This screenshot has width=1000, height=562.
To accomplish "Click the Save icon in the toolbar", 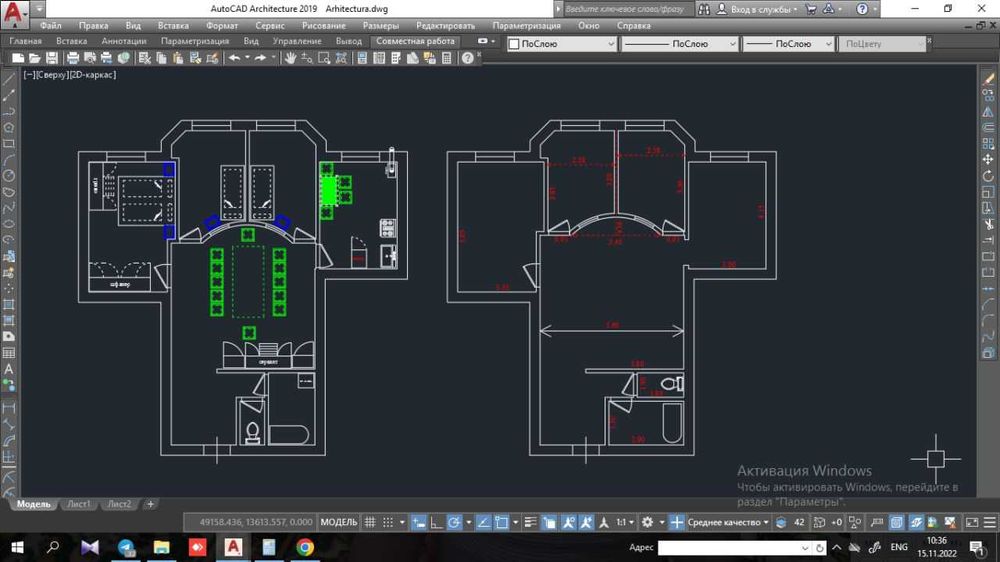I will [52, 58].
